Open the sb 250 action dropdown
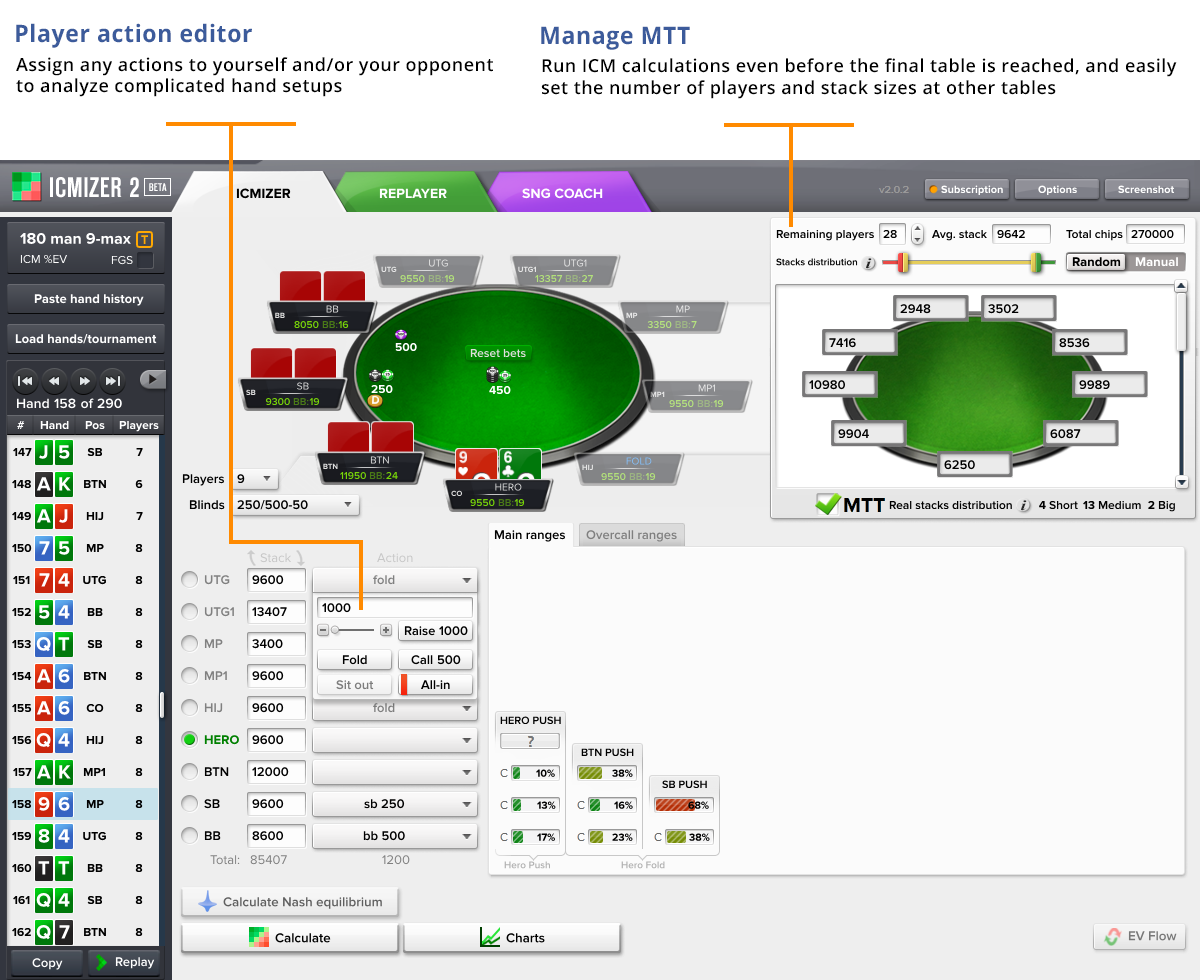This screenshot has height=980, width=1200. tap(395, 804)
